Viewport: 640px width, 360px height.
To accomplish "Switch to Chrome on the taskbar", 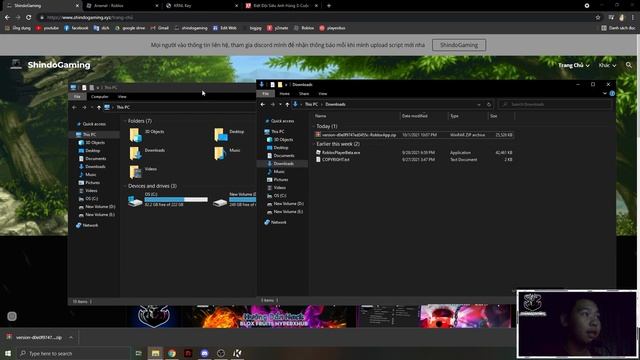I will click(172, 353).
